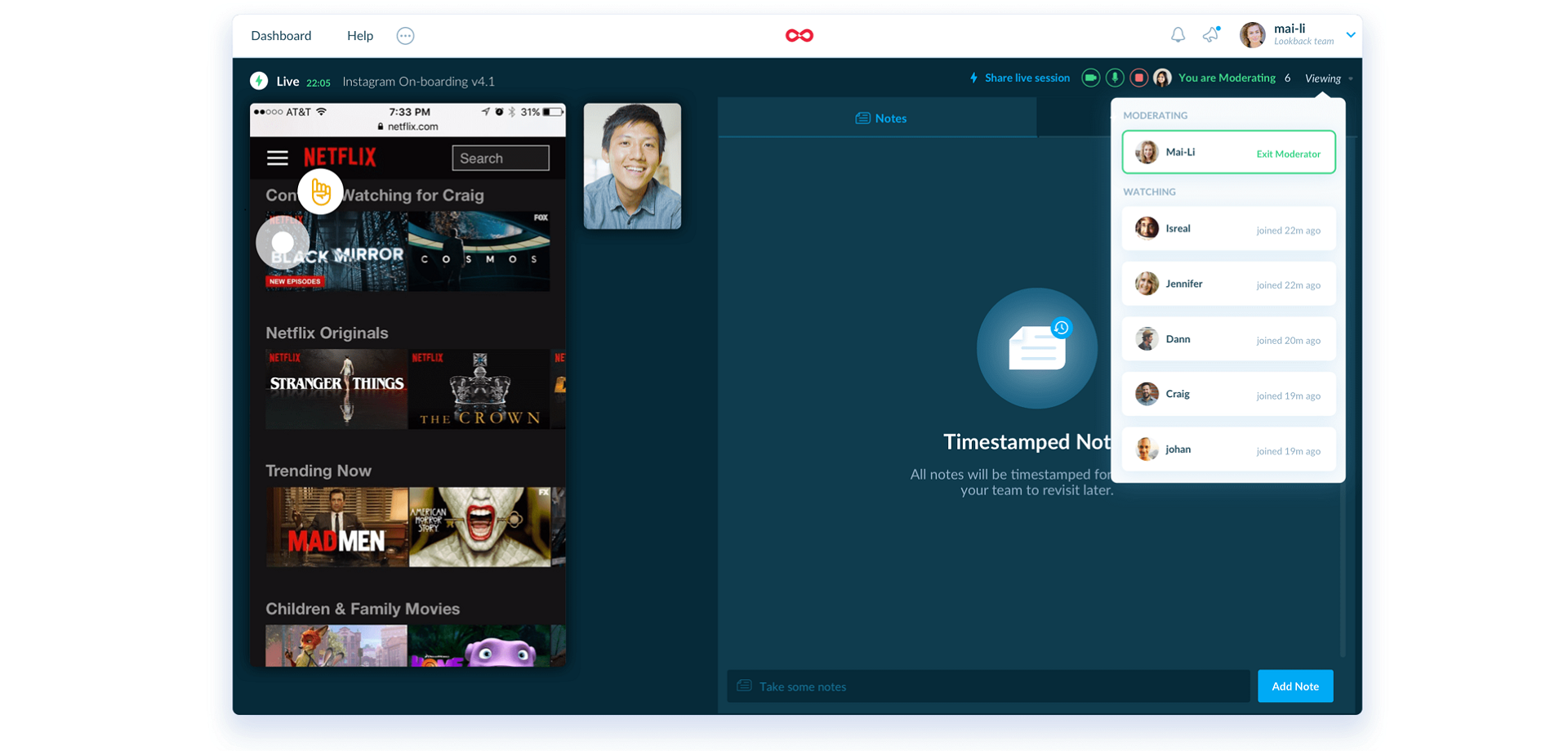Click the You are Moderating label
The height and width of the screenshot is (751, 1568).
[1227, 78]
